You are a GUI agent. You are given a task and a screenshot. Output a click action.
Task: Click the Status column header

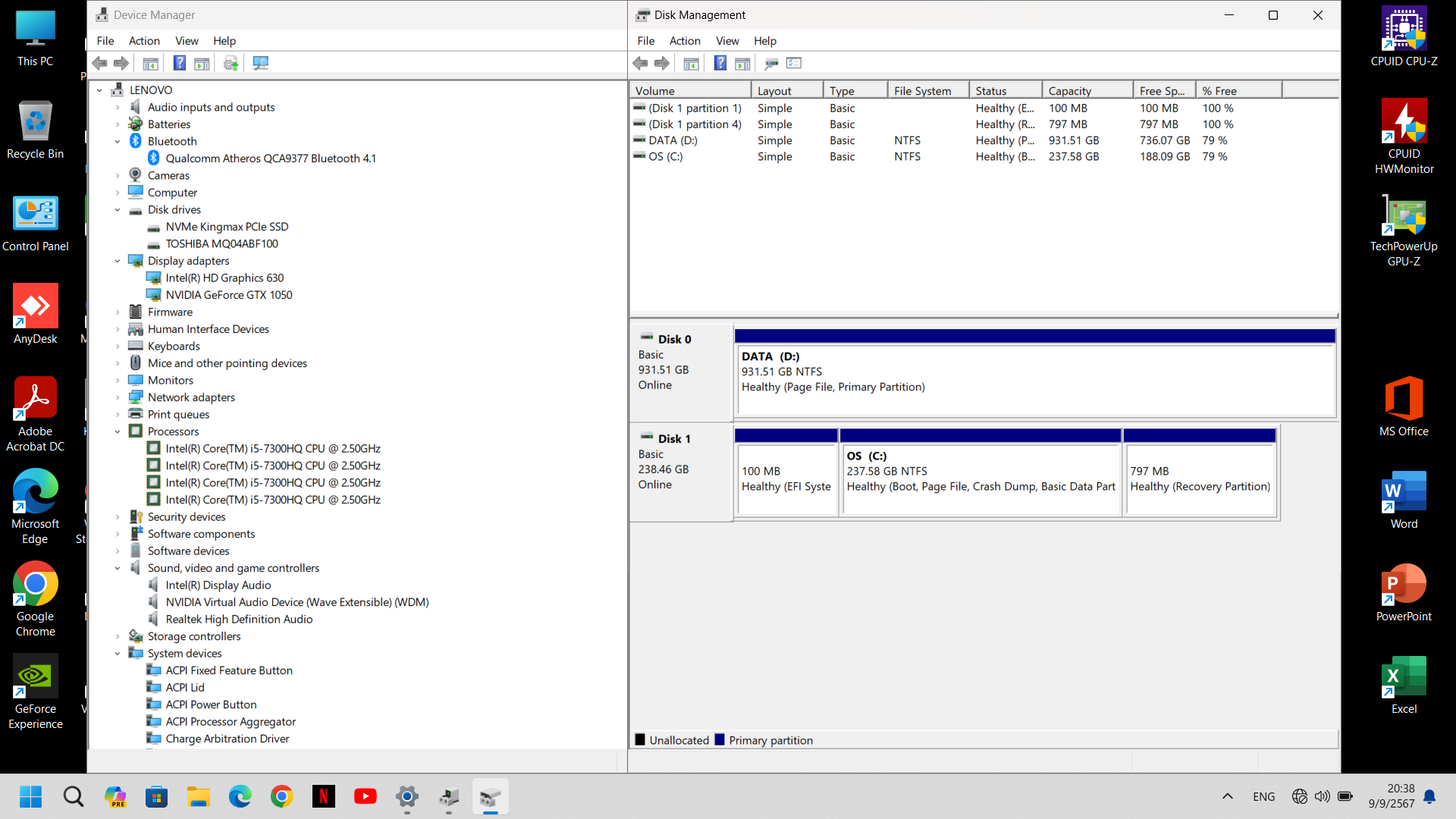tap(1006, 91)
